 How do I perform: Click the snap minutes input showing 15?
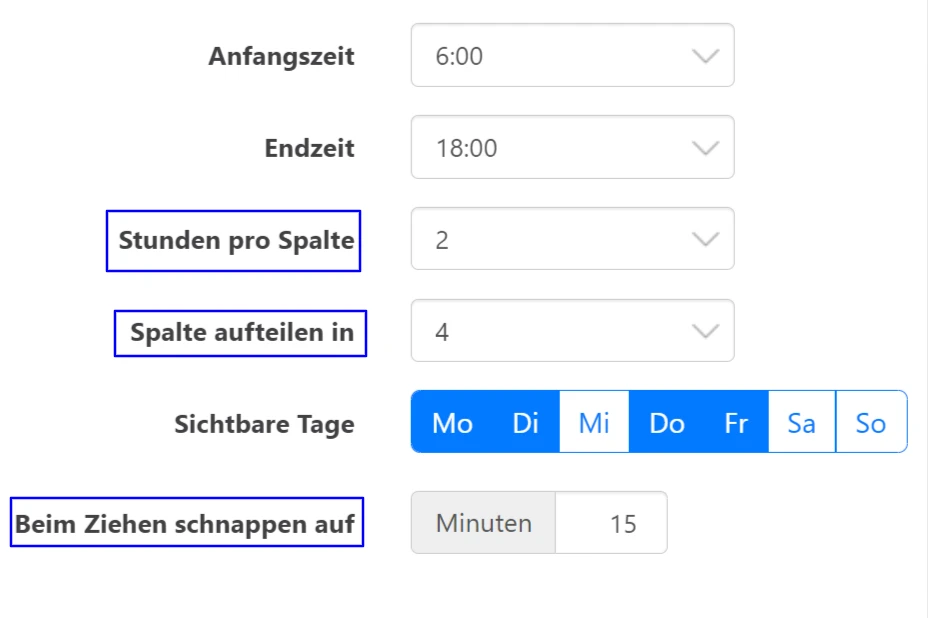point(611,523)
